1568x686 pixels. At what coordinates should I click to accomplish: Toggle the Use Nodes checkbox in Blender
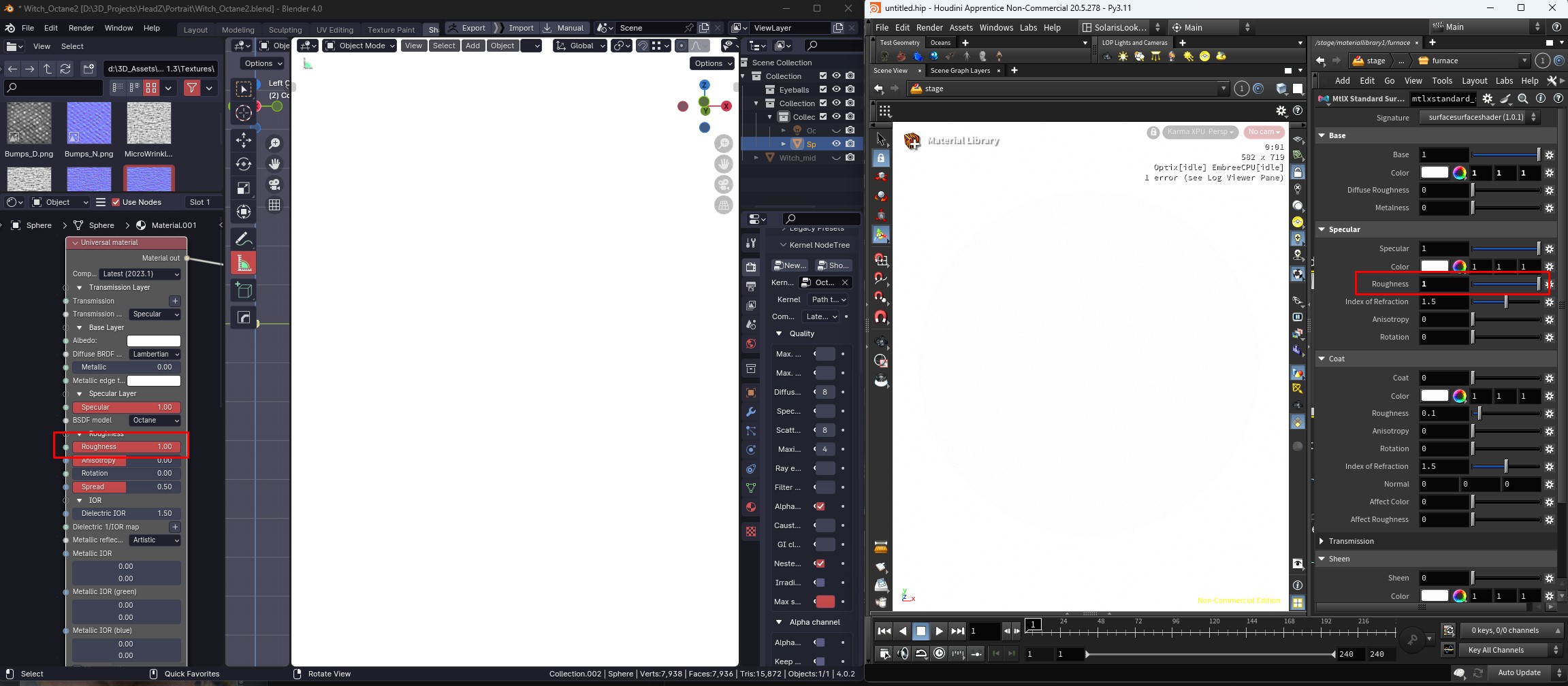(116, 202)
